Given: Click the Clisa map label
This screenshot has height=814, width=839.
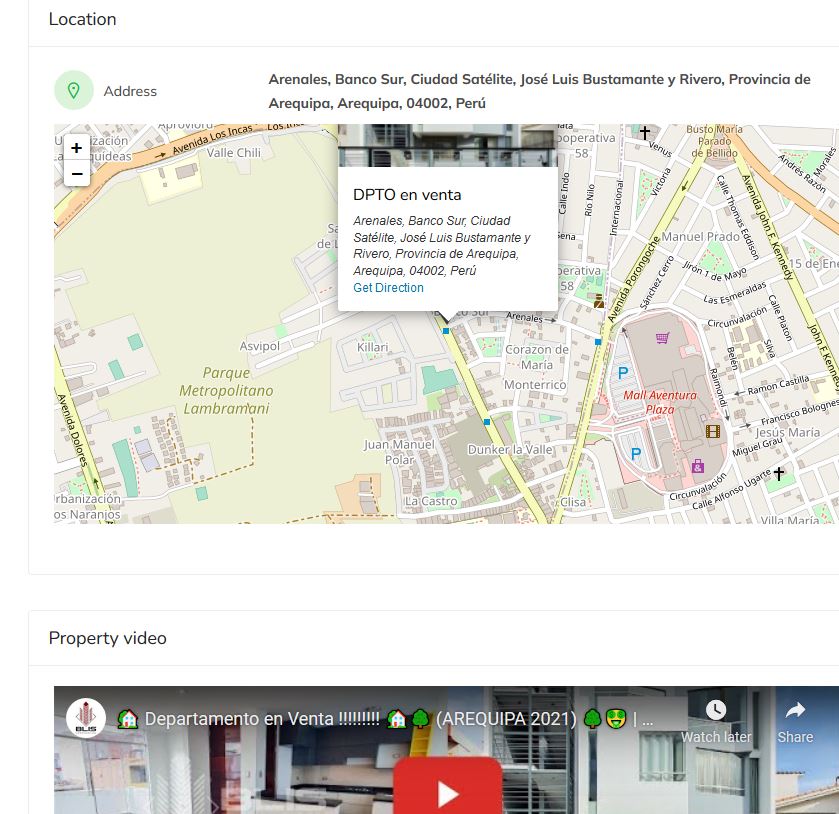Looking at the screenshot, I should pos(573,502).
